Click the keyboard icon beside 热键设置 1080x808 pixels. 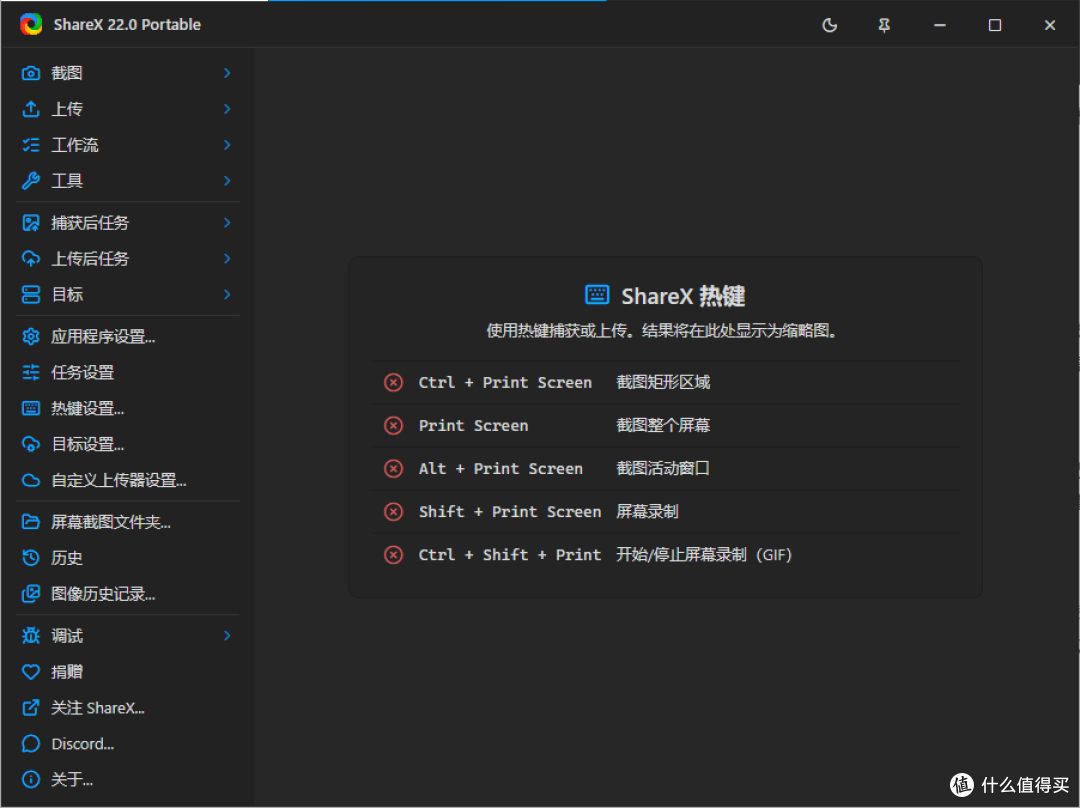coord(31,408)
